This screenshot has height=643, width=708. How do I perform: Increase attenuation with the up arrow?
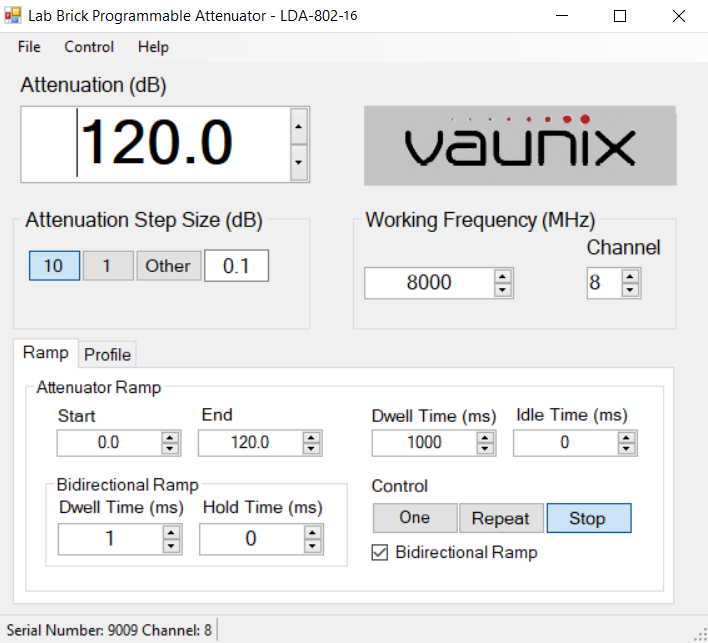[x=298, y=127]
